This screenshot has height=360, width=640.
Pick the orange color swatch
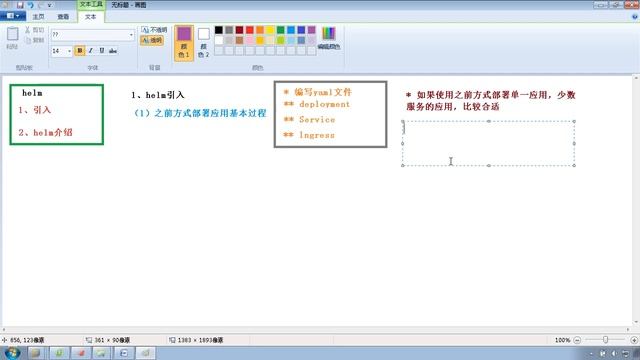260,30
